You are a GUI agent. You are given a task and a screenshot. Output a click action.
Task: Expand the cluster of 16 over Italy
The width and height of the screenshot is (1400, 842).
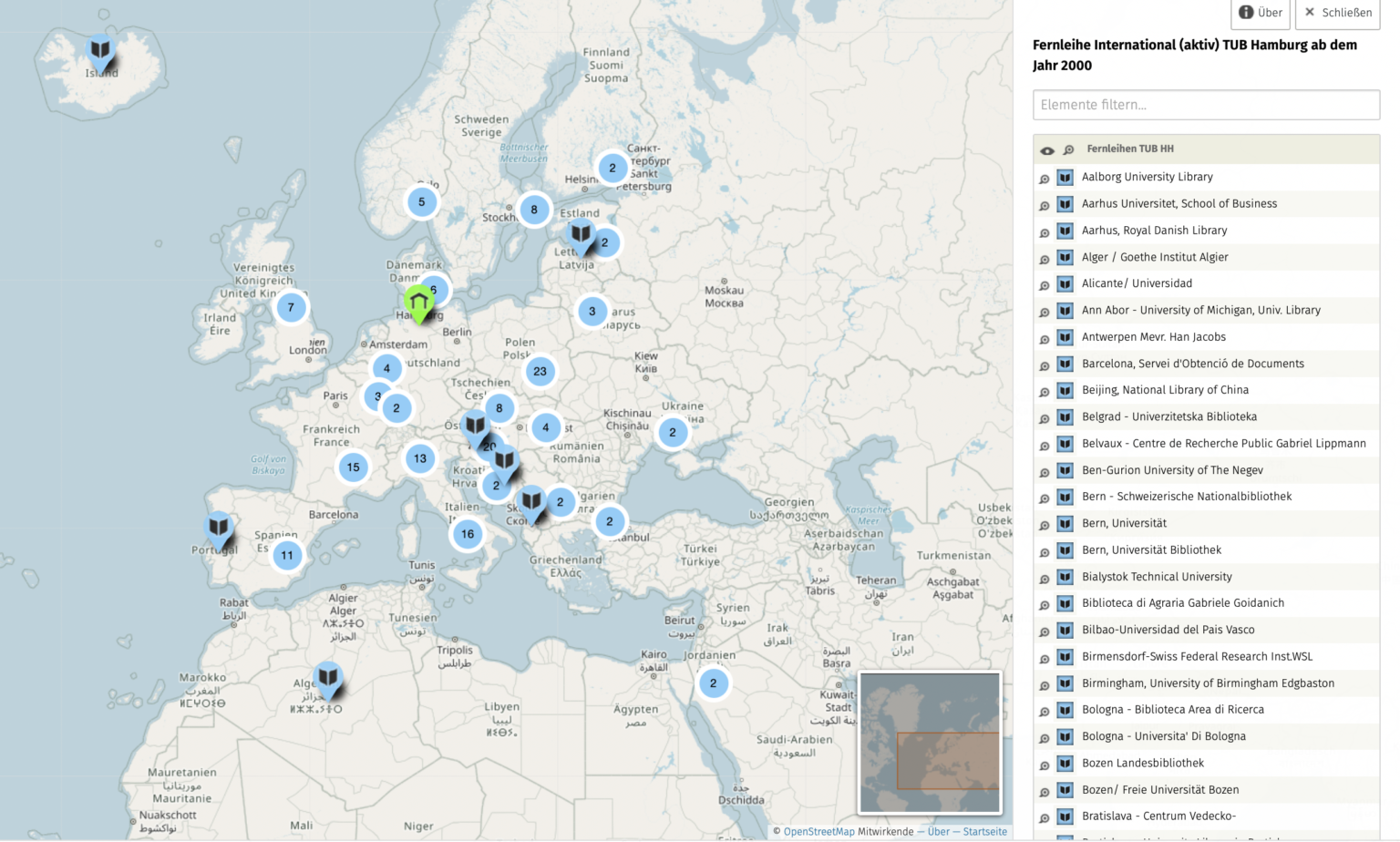(468, 534)
